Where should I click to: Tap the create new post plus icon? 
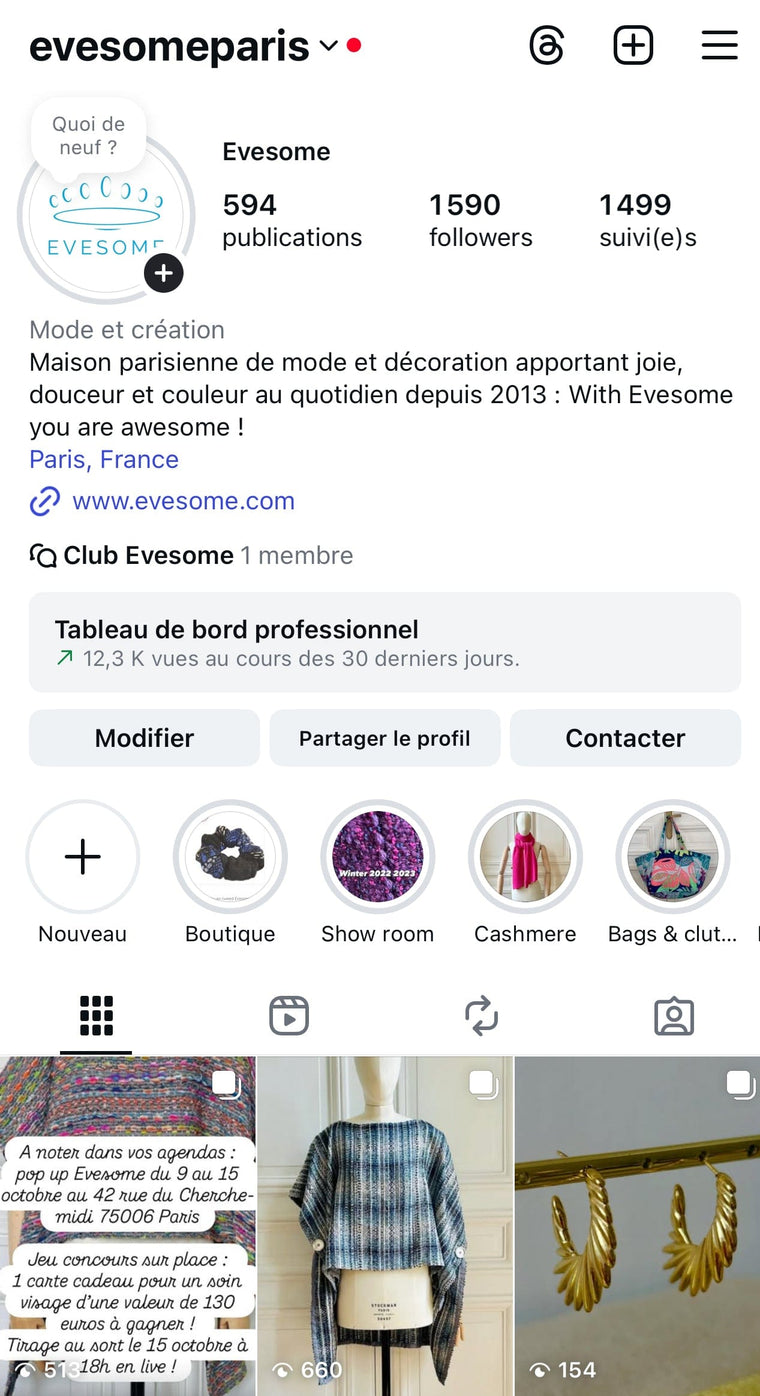[x=633, y=46]
